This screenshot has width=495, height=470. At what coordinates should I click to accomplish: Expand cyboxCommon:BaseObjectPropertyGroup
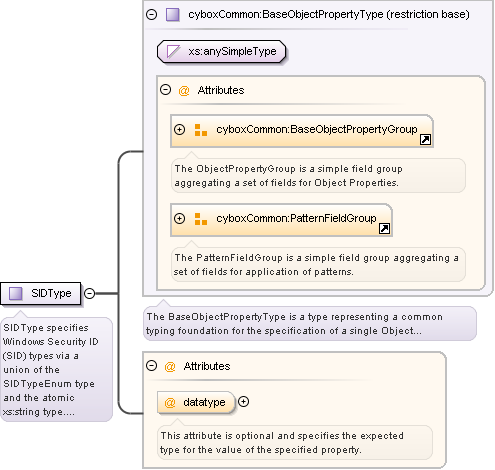(x=179, y=129)
